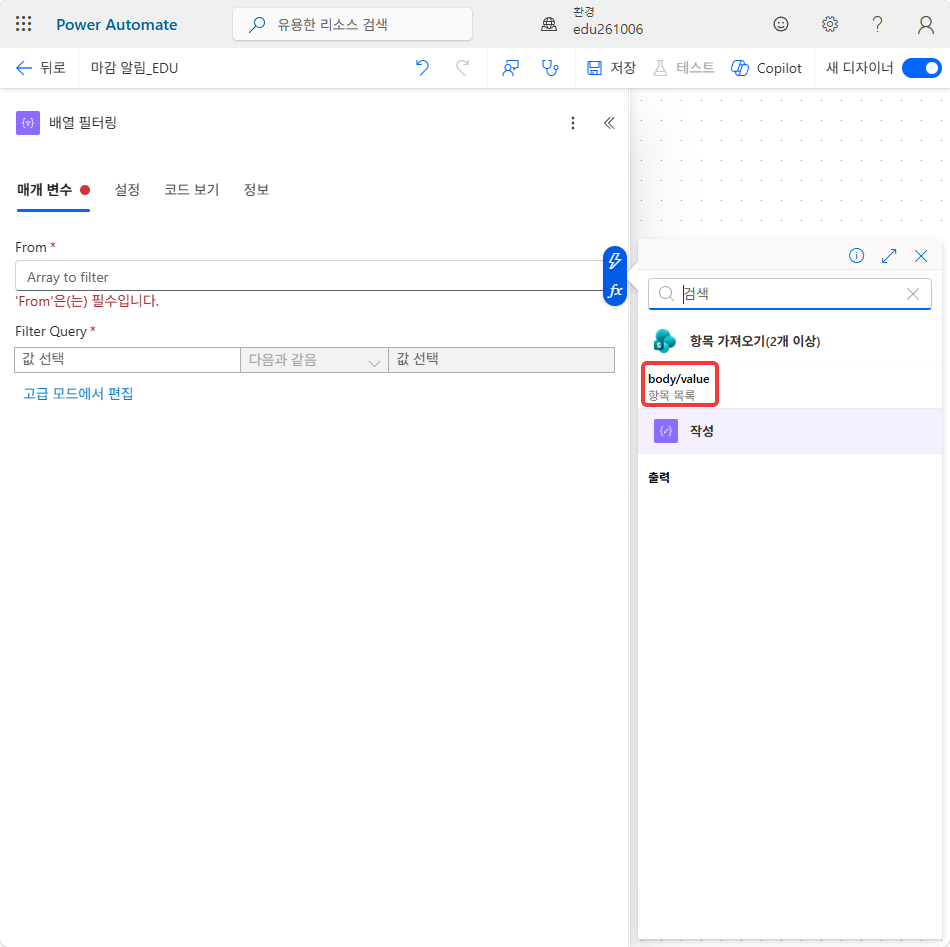Click the flow name 마감 알림_EDU
The height and width of the screenshot is (947, 950).
pyautogui.click(x=135, y=68)
